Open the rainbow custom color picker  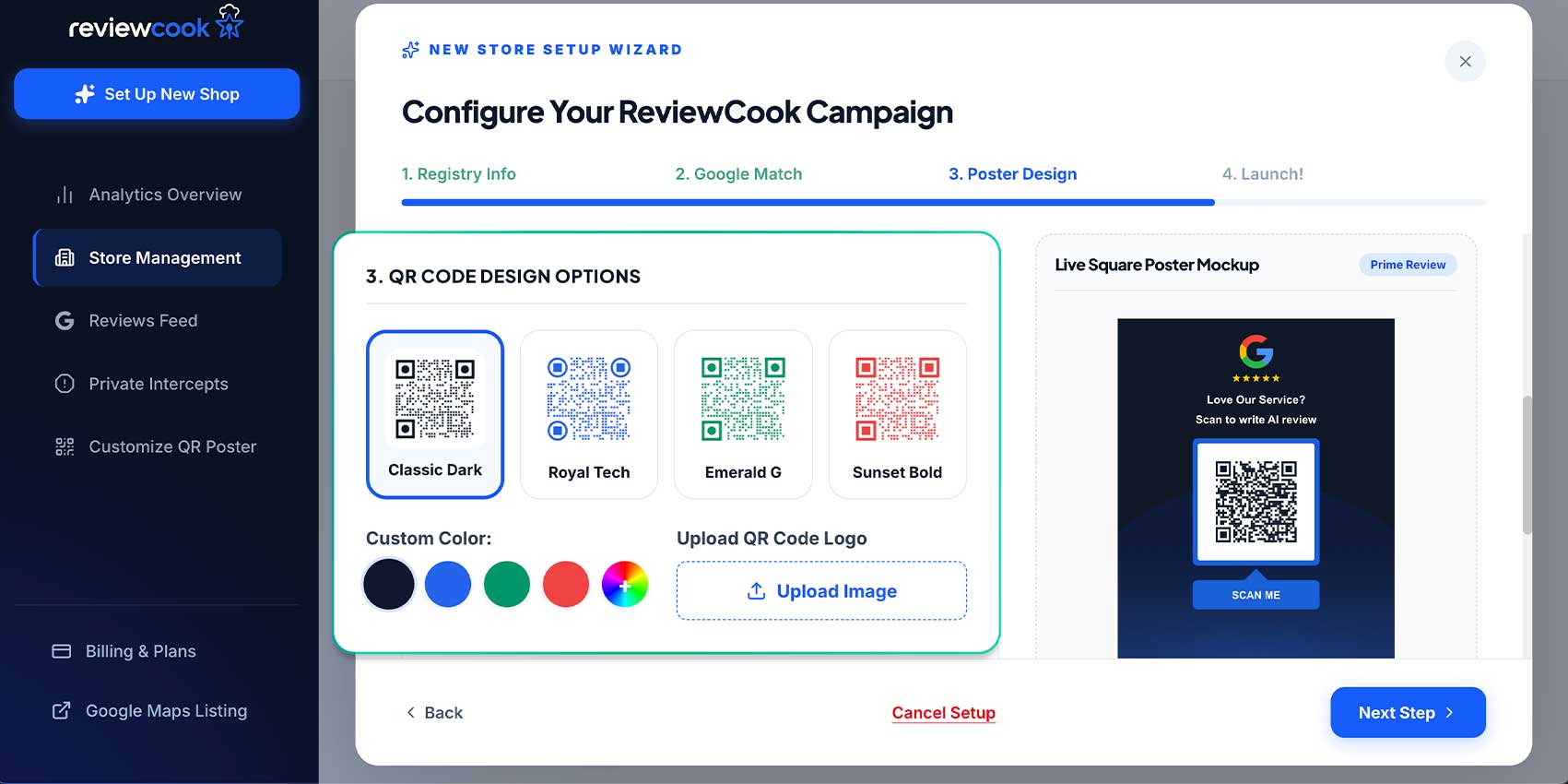[625, 584]
